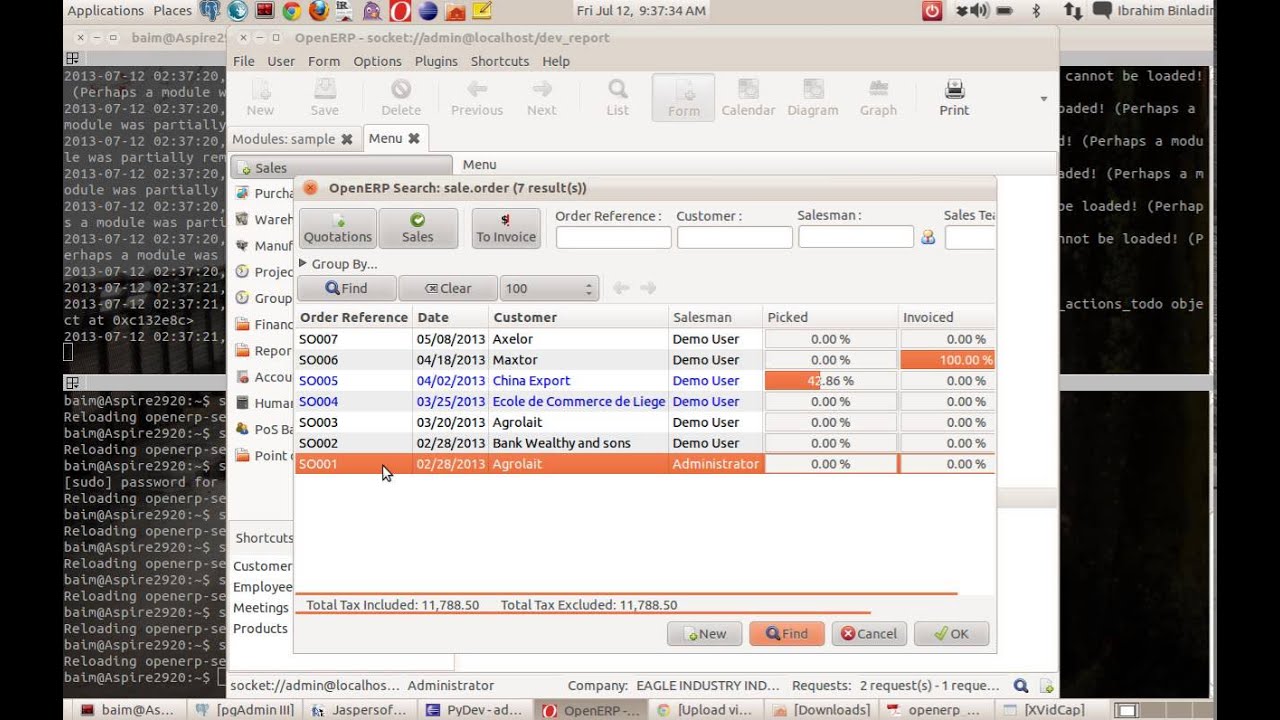Sort by the Order Reference column header
1280x720 pixels.
354,317
